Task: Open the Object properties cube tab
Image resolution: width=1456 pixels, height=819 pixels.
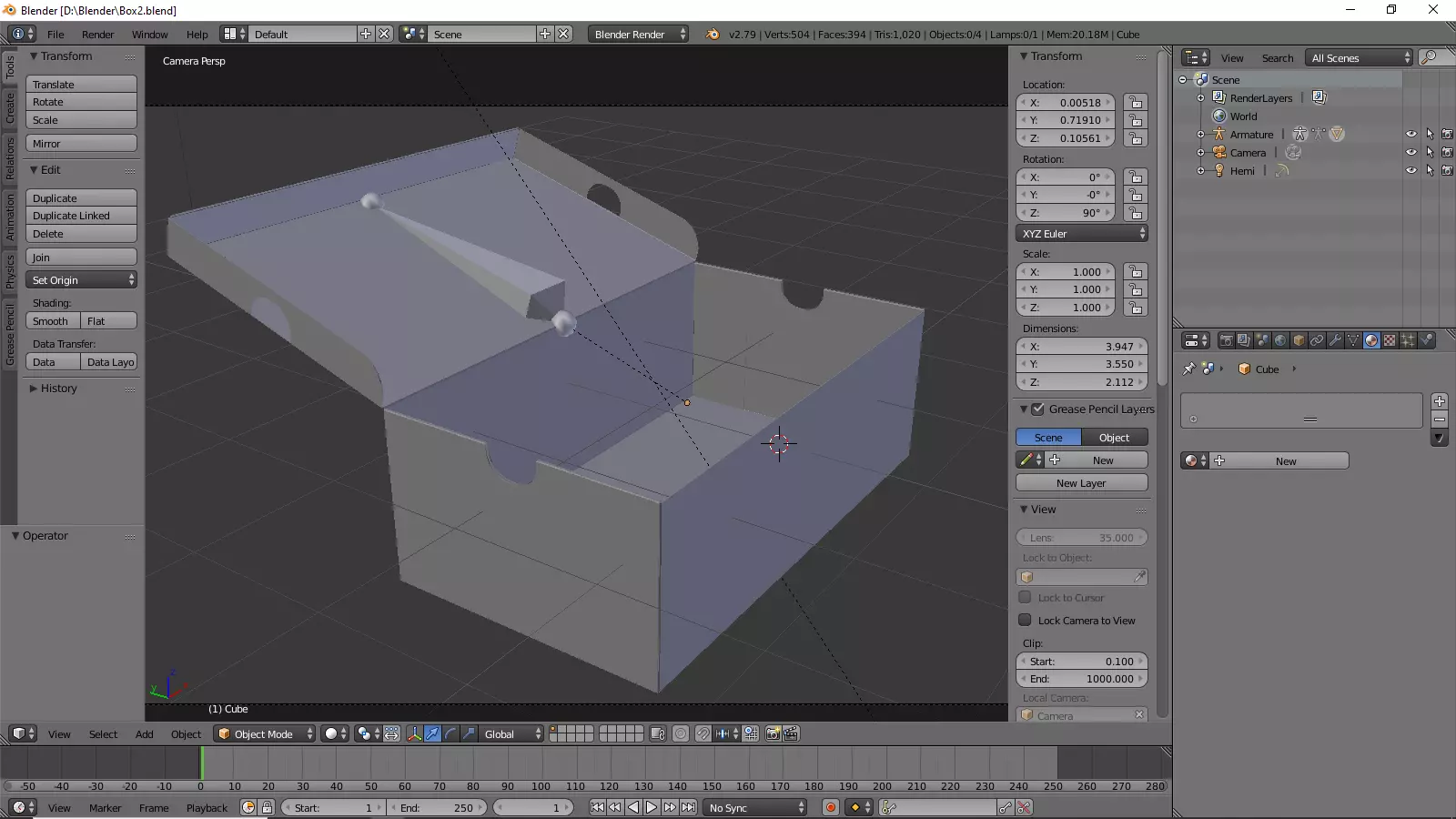Action: pos(1299,340)
